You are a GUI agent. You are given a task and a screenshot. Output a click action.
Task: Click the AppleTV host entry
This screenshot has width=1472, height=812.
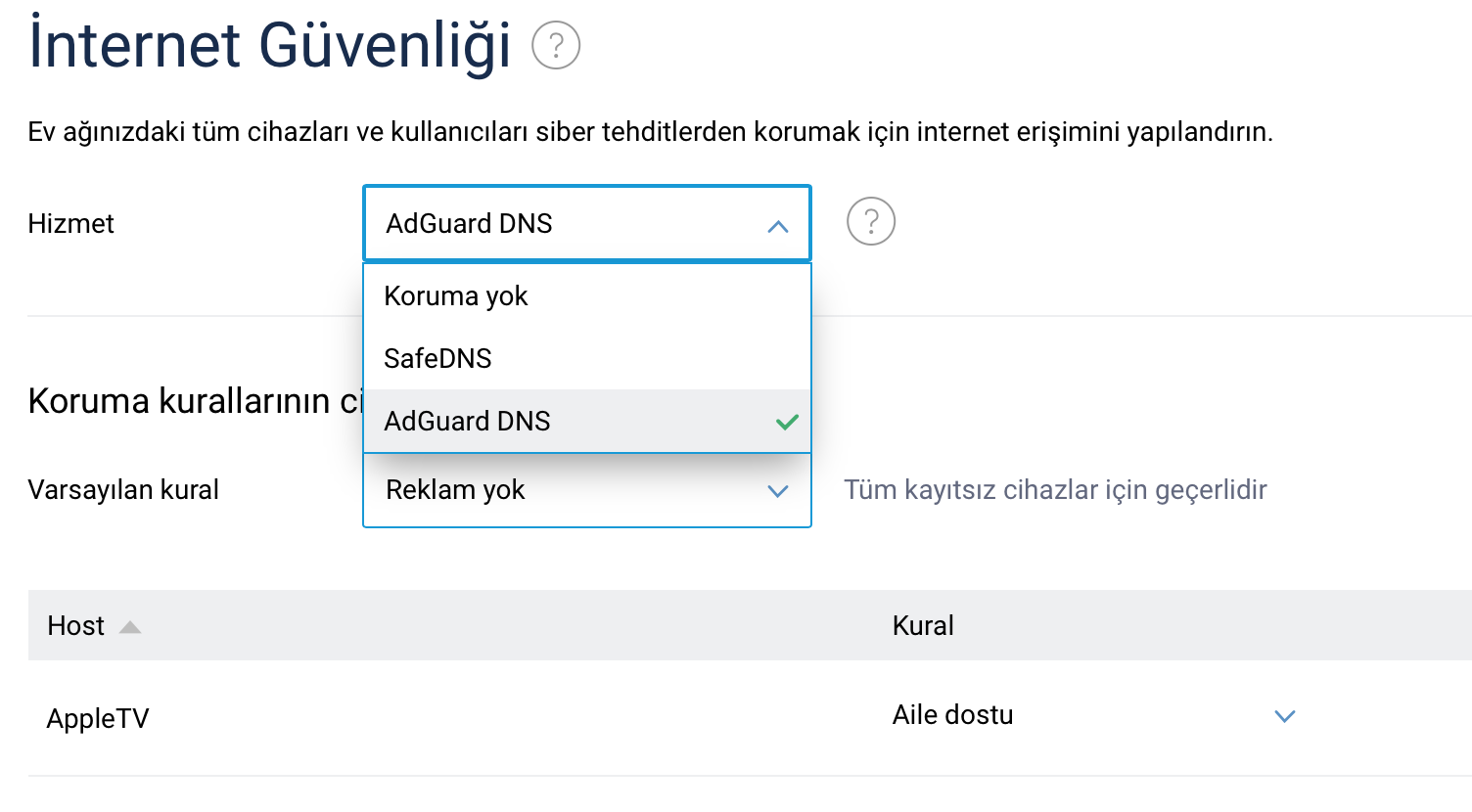tap(98, 718)
